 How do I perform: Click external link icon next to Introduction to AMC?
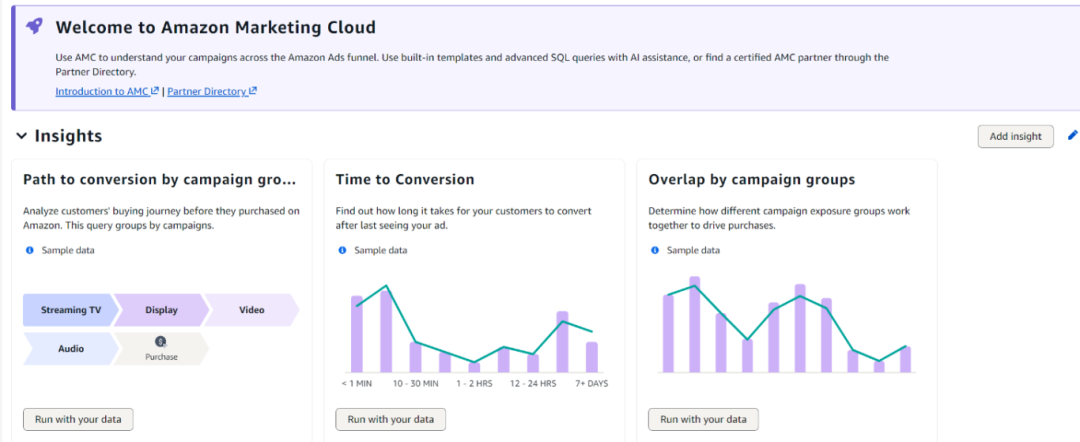tap(155, 91)
